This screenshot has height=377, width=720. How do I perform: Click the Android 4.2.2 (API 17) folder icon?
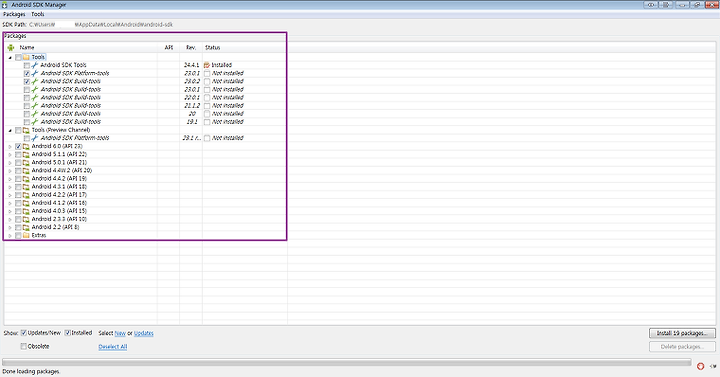point(26,195)
